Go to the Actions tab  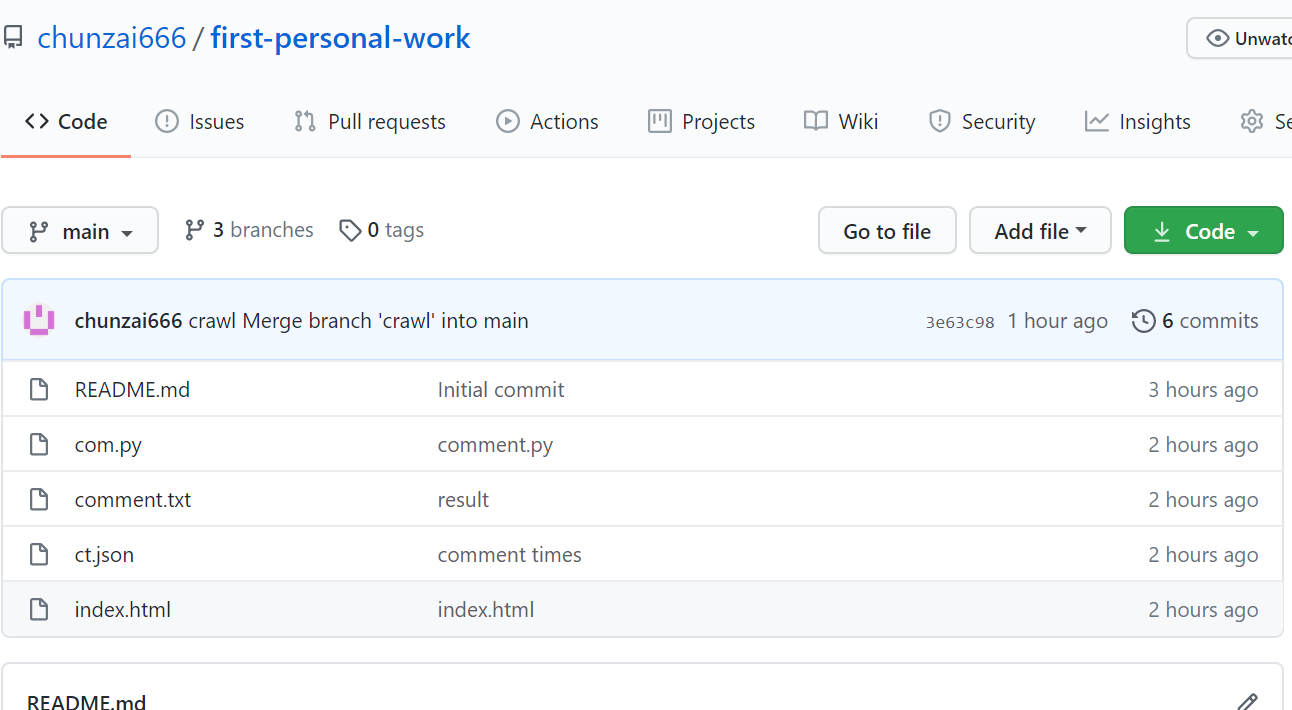pos(547,122)
